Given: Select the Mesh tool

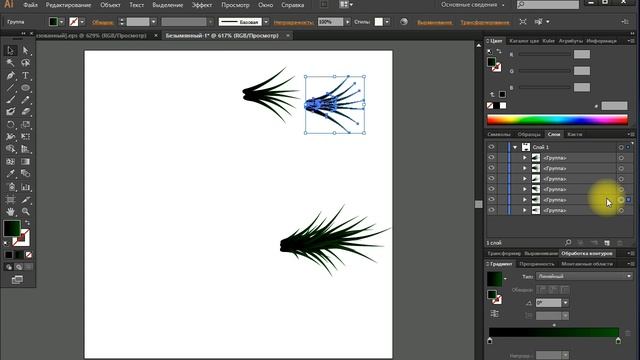Looking at the screenshot, I should coord(11,162).
